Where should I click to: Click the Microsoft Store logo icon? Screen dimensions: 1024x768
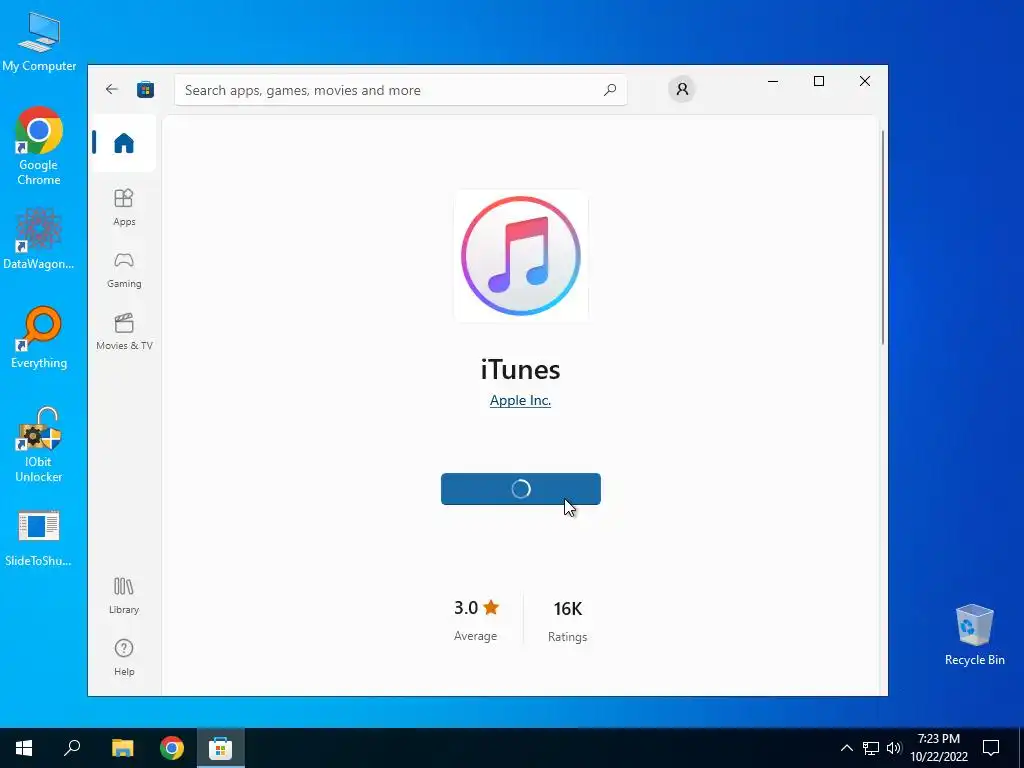point(145,89)
